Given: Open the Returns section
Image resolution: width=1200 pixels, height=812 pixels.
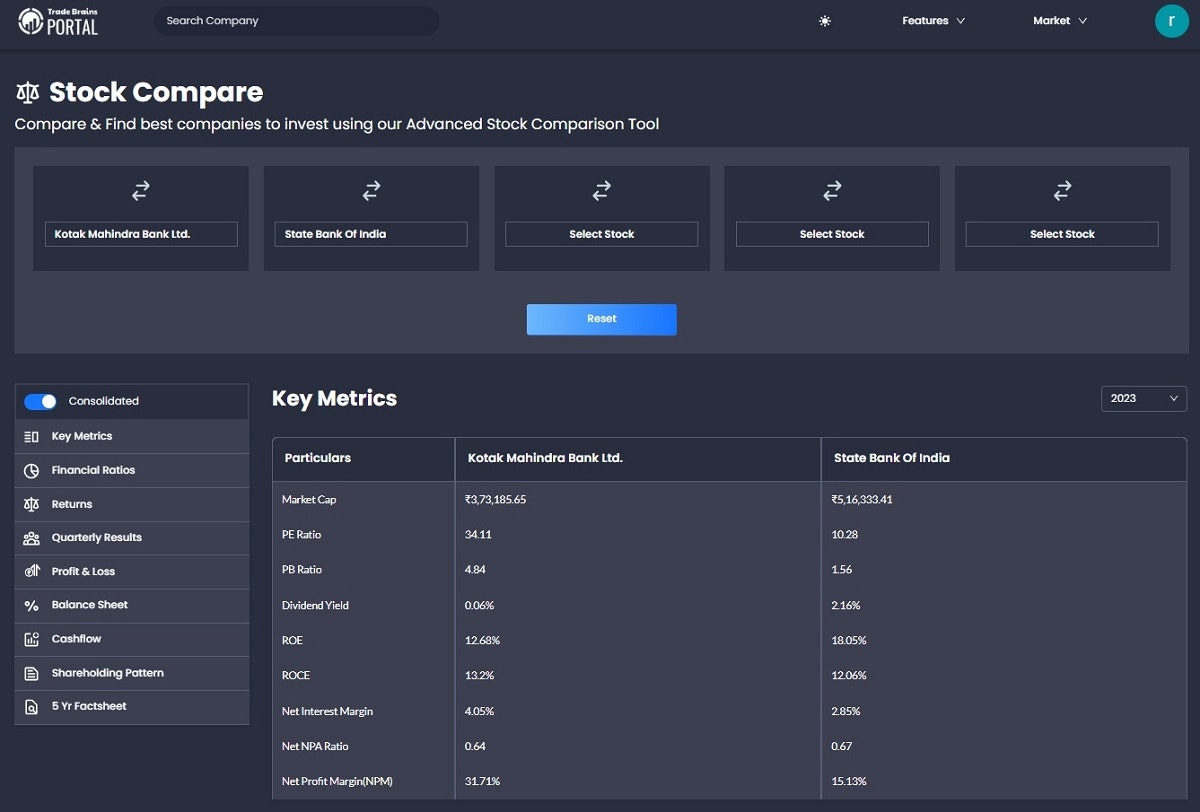Looking at the screenshot, I should (x=132, y=505).
